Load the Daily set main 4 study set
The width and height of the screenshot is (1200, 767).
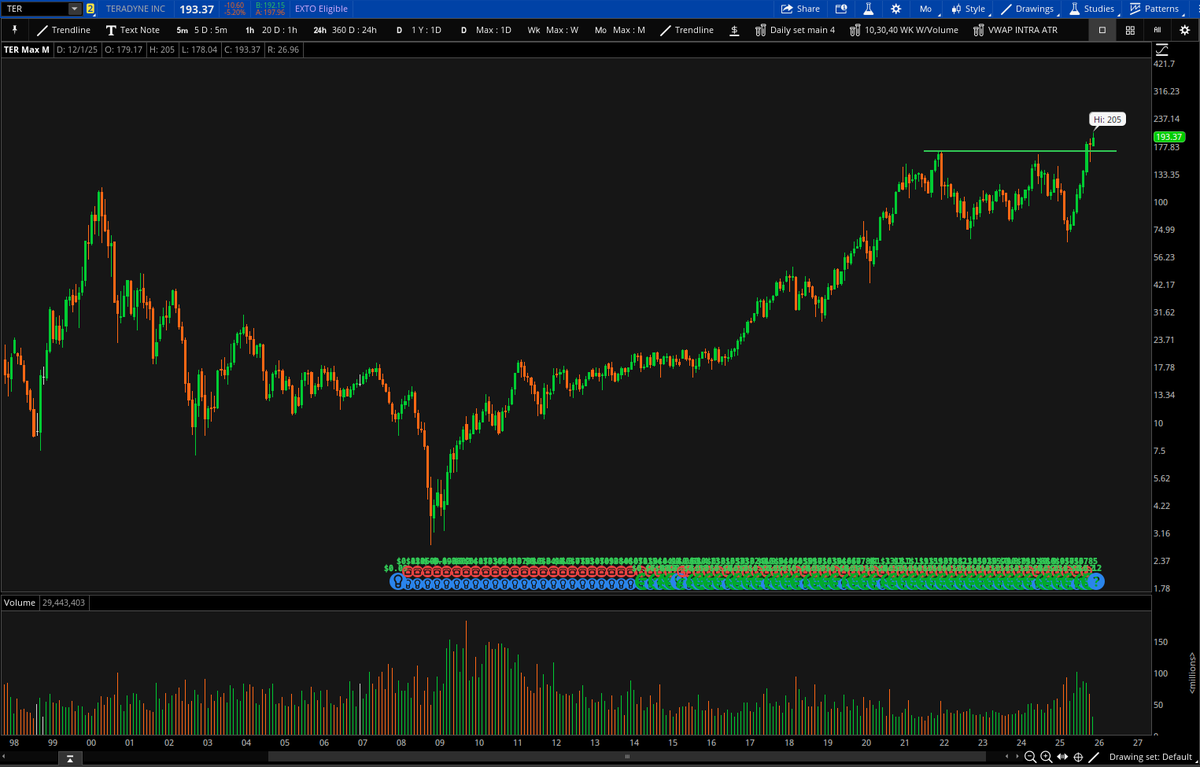click(x=794, y=30)
